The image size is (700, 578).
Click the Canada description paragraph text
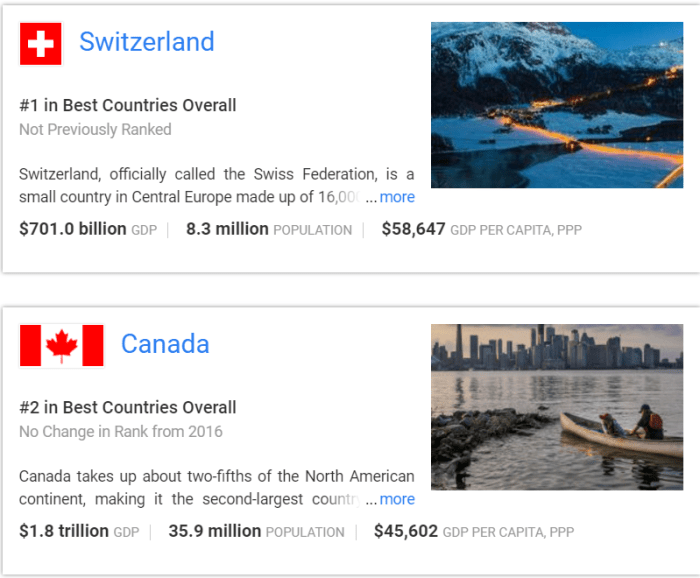(x=200, y=487)
